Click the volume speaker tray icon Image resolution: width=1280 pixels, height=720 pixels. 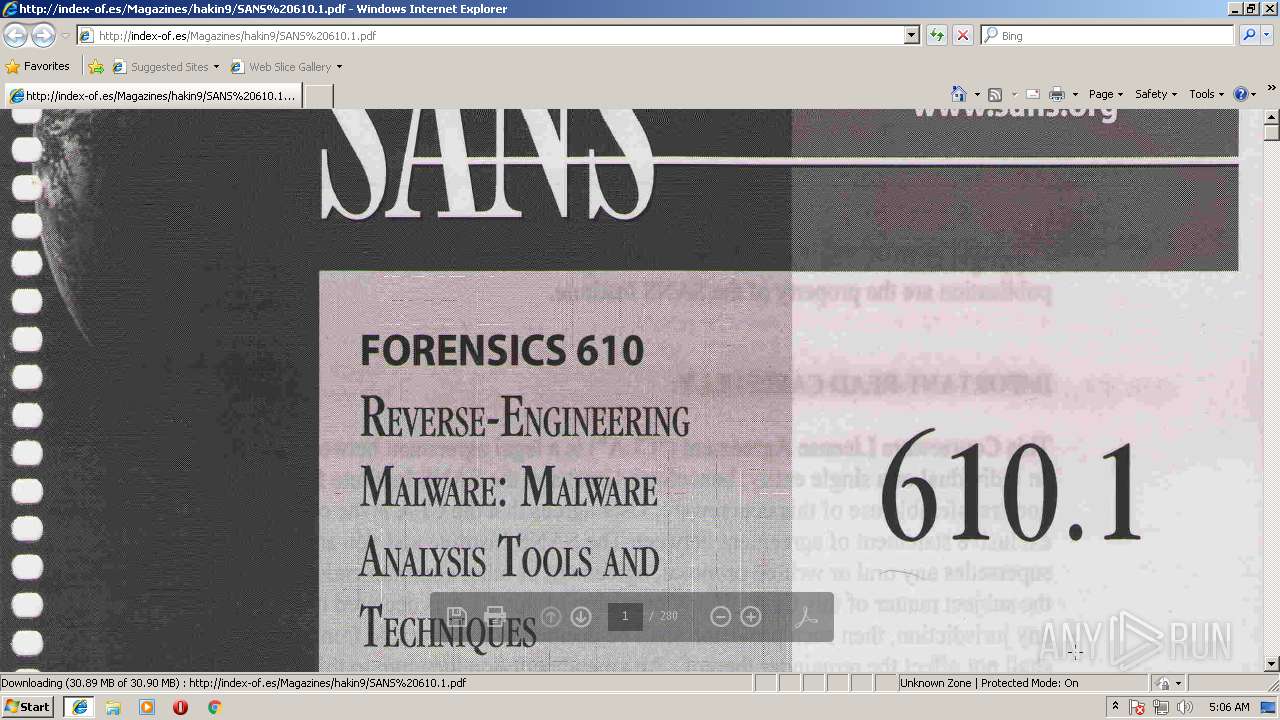coord(1184,707)
